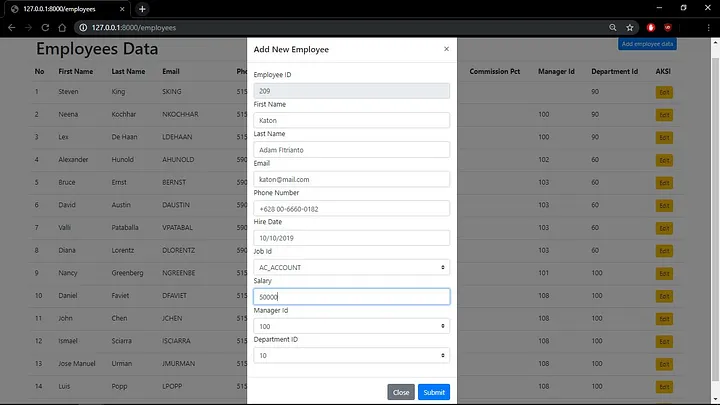
Task: Open a new tab with plus button
Action: pyautogui.click(x=142, y=9)
